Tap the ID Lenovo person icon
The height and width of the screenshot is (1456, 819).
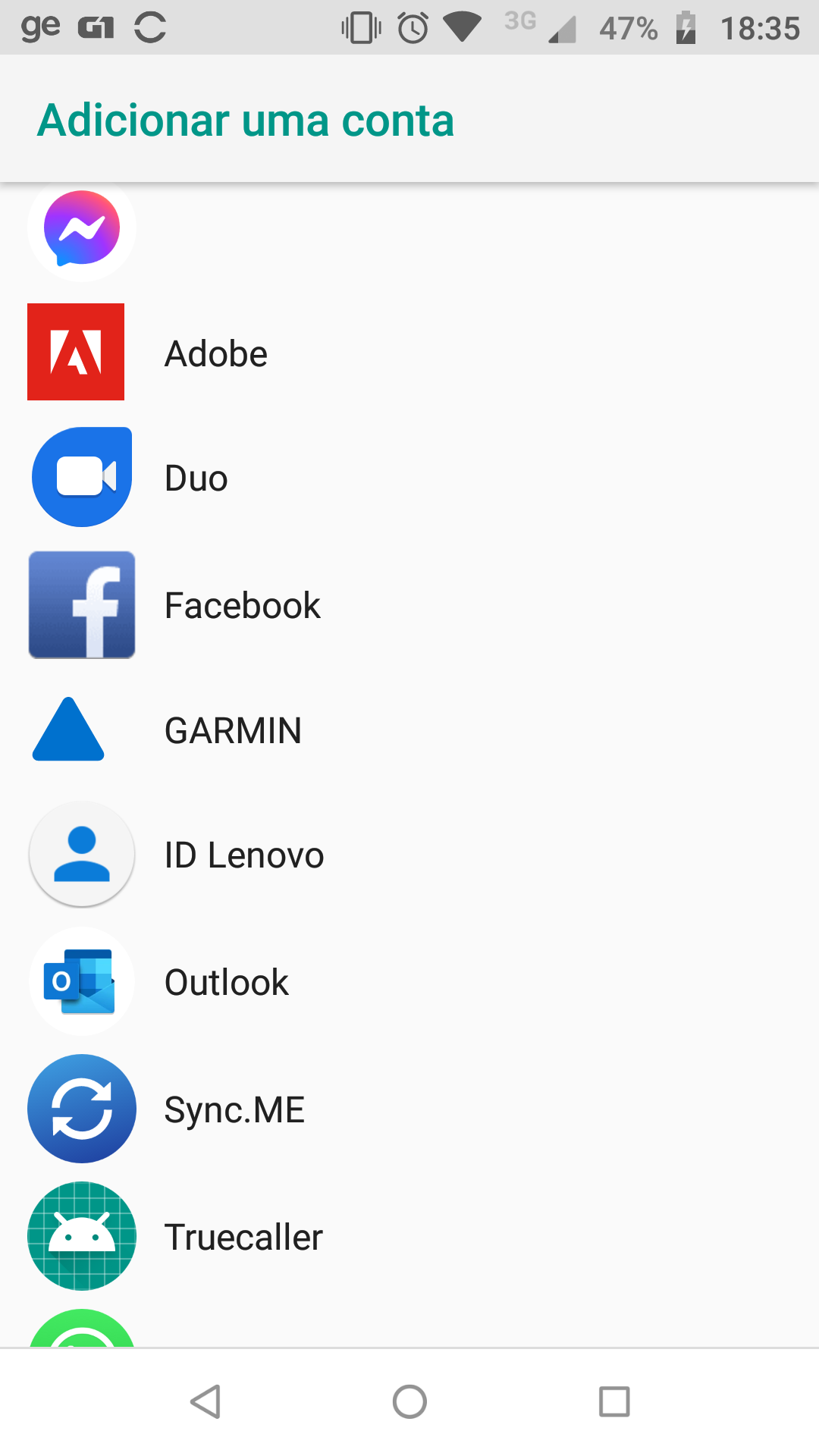(x=82, y=854)
